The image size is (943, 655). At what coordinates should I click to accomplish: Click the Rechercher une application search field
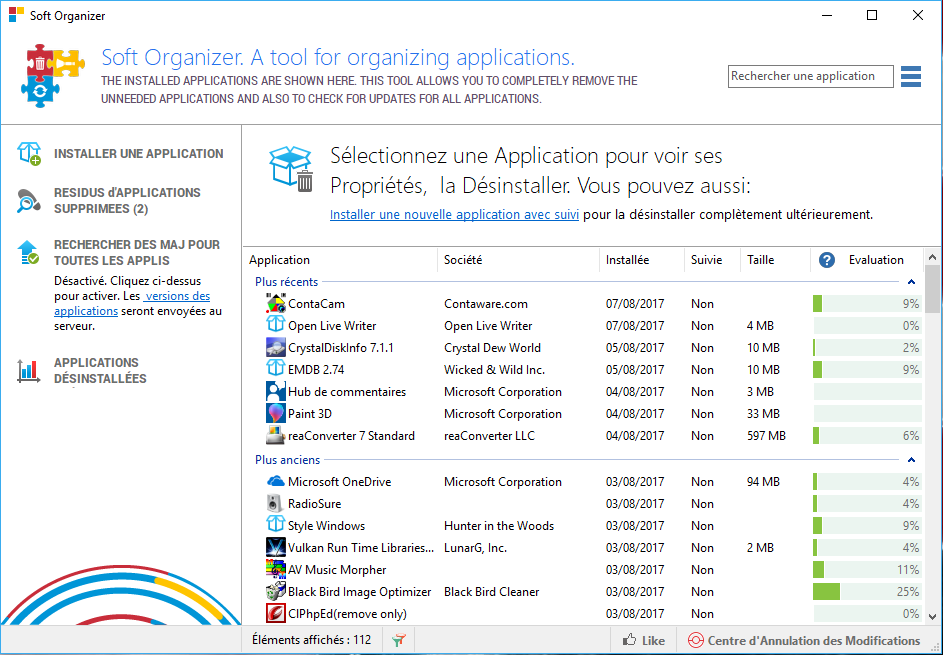pyautogui.click(x=810, y=76)
